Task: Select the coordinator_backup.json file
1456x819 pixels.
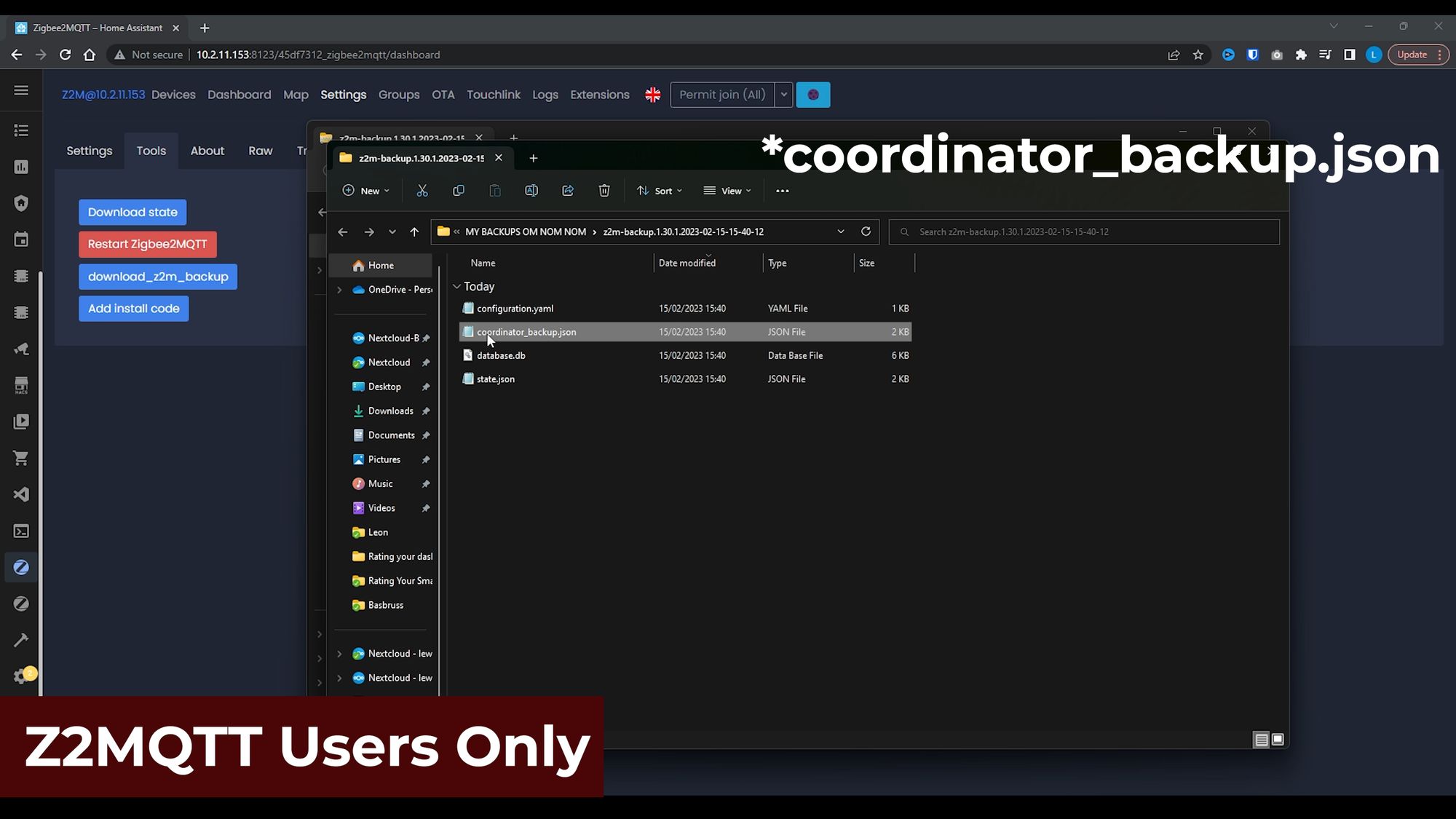Action: (x=527, y=331)
